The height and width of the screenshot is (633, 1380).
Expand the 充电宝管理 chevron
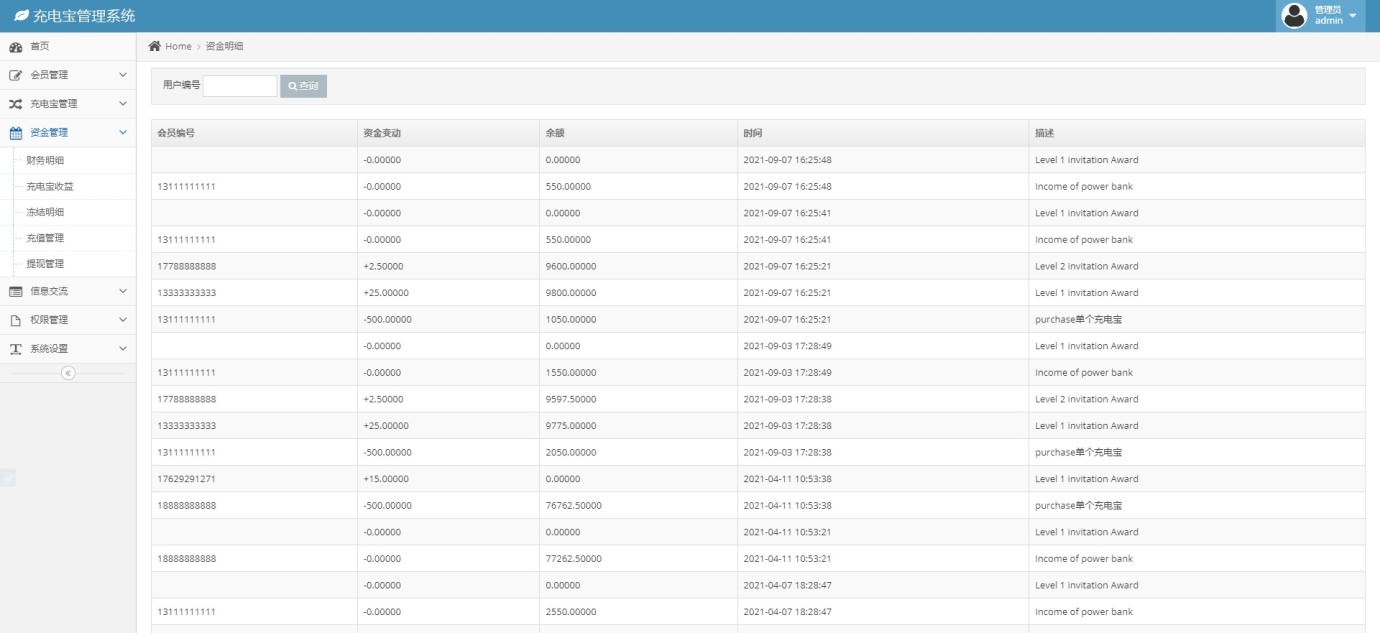123,104
